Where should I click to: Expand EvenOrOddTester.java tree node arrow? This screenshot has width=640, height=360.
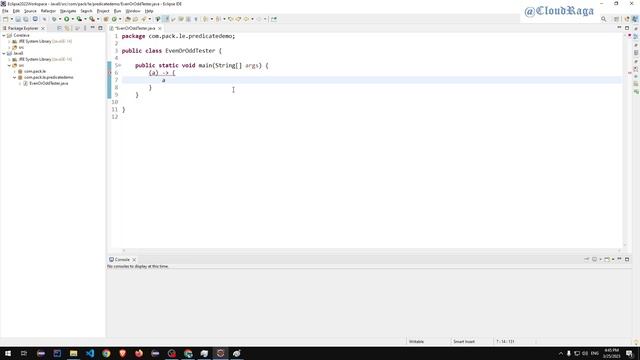tap(20, 83)
